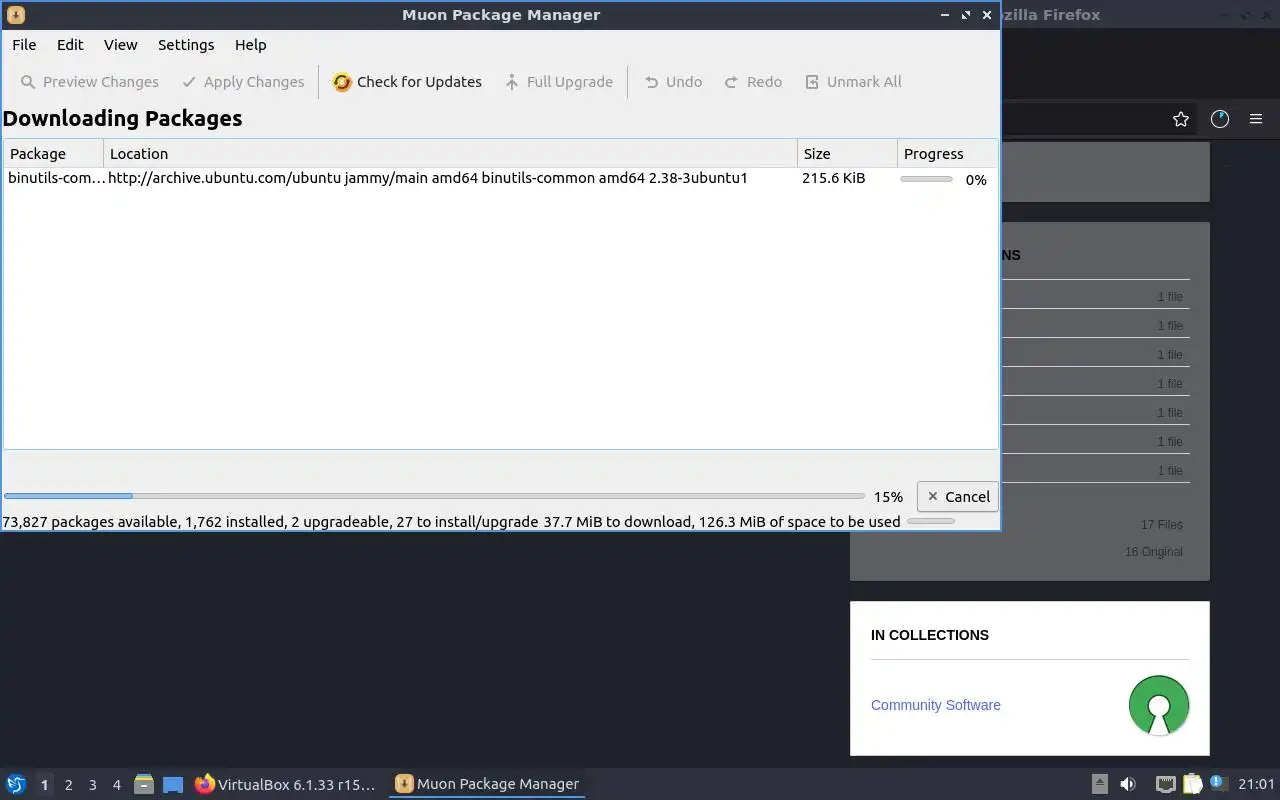Open the File menu
Viewport: 1280px width, 800px height.
point(24,45)
